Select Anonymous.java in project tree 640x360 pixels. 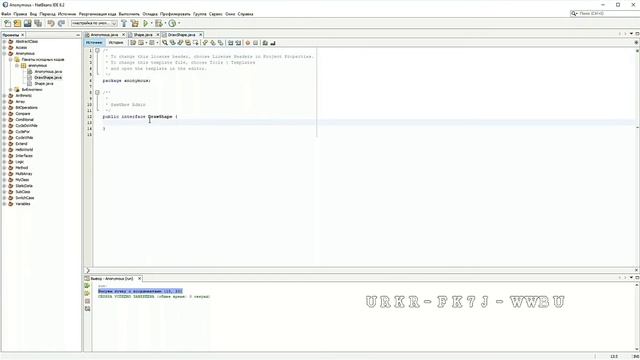click(x=48, y=72)
